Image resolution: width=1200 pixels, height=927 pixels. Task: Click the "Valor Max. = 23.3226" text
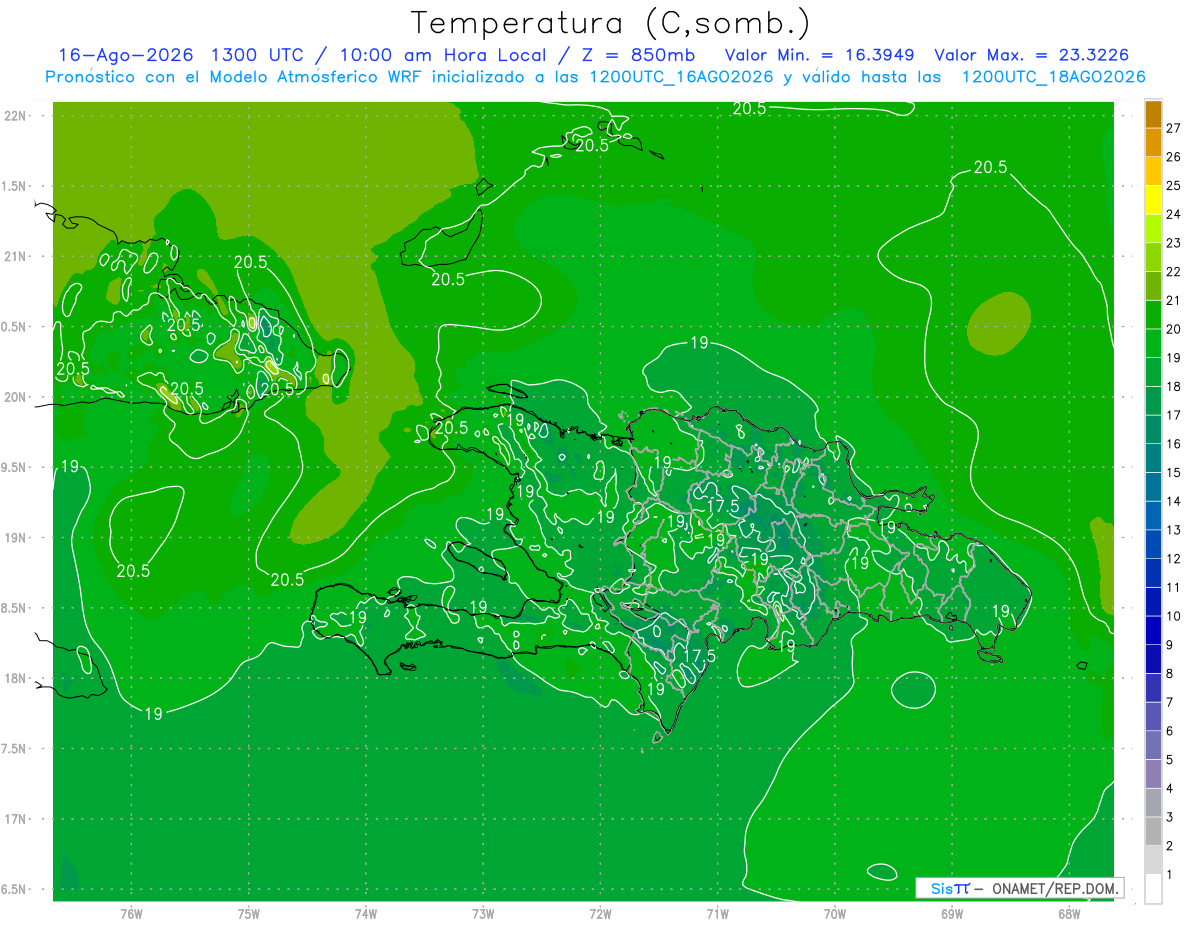click(1031, 55)
